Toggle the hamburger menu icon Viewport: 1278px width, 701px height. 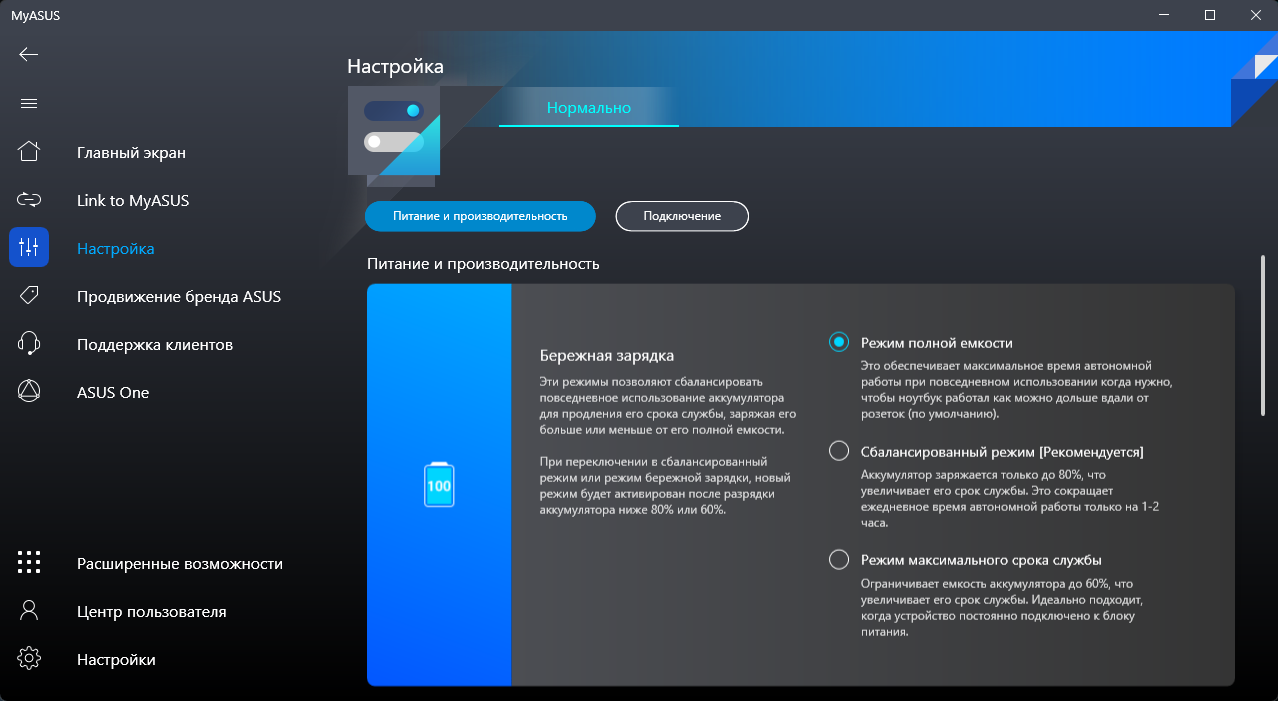pos(28,103)
